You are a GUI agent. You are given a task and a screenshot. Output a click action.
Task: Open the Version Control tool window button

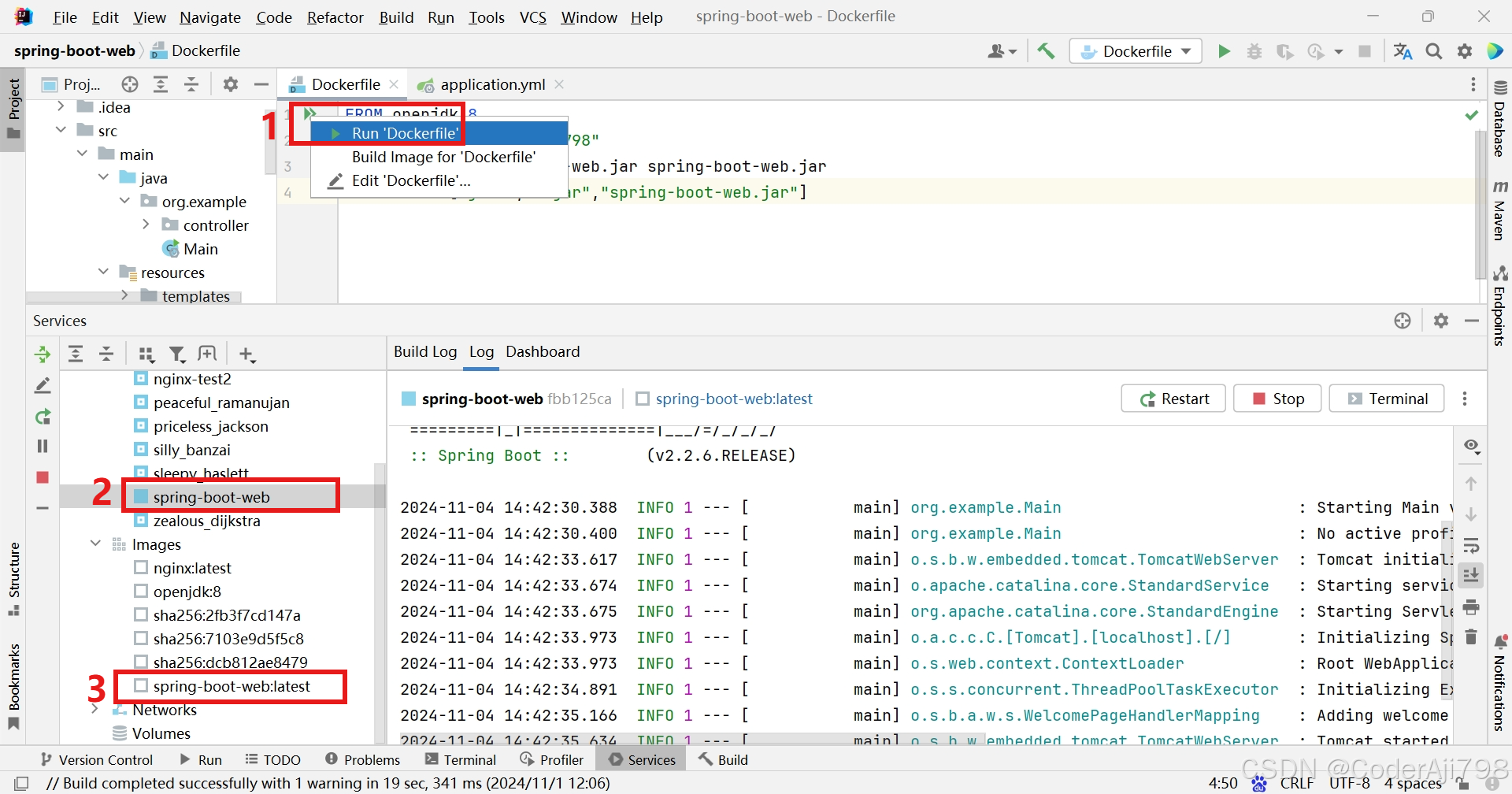coord(97,759)
